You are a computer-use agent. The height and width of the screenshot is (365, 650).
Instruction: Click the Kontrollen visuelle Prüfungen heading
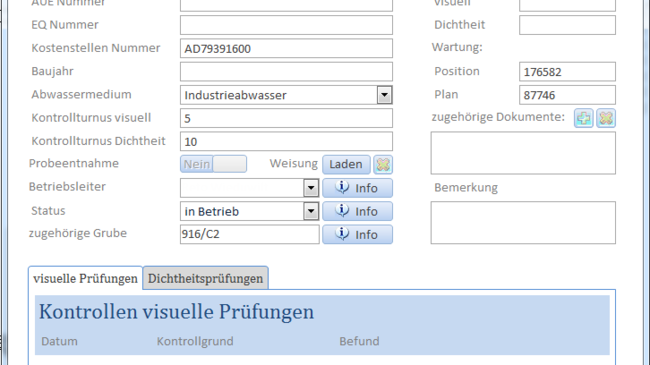coord(177,312)
